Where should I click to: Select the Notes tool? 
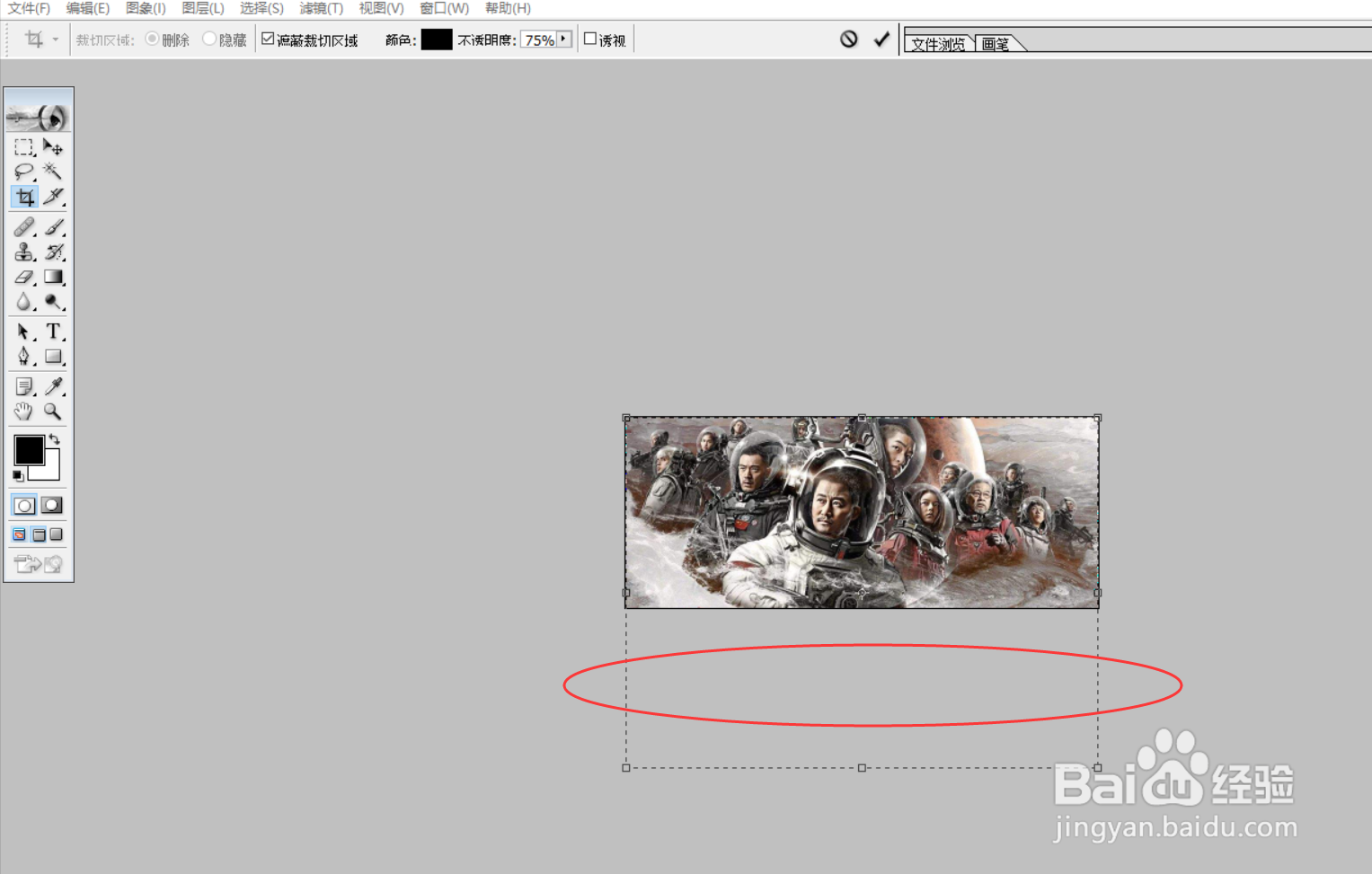(x=24, y=386)
